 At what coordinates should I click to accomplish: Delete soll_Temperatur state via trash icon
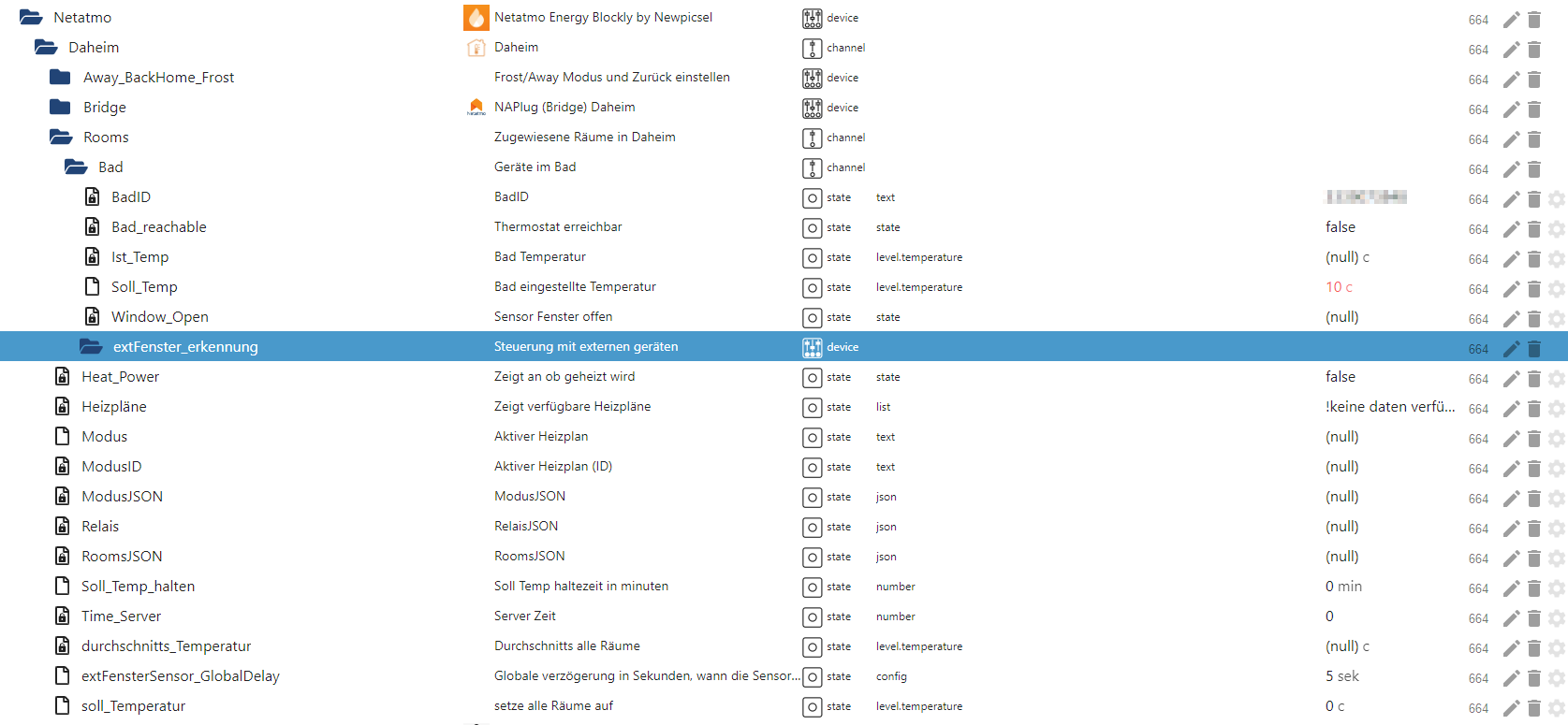pos(1534,708)
